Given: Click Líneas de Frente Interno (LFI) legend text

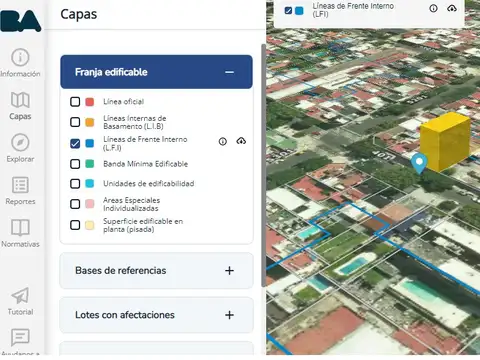Looking at the screenshot, I should (x=353, y=10).
